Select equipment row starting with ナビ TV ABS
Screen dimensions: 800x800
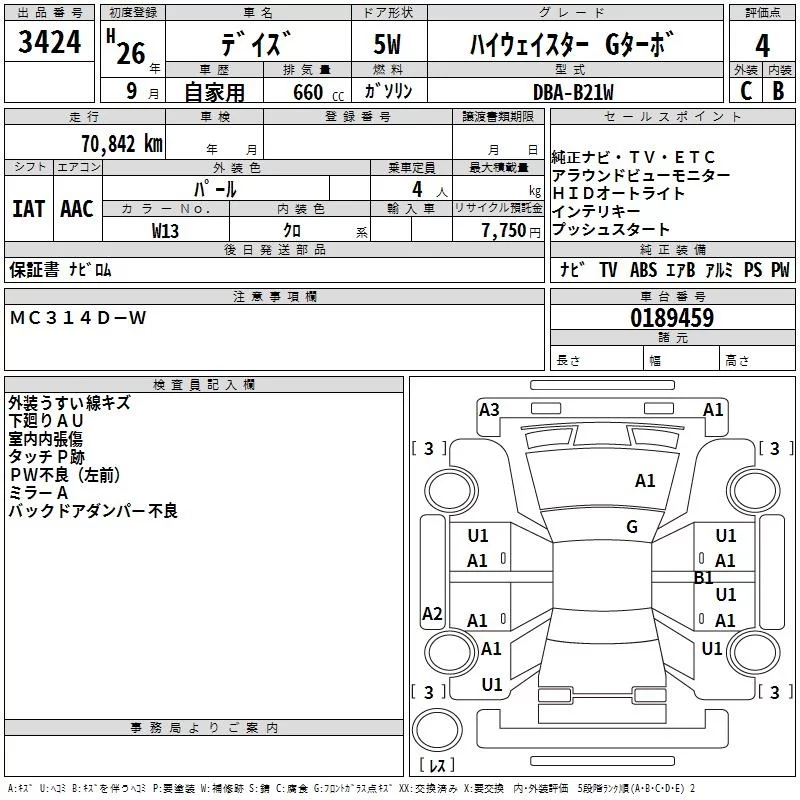[674, 269]
